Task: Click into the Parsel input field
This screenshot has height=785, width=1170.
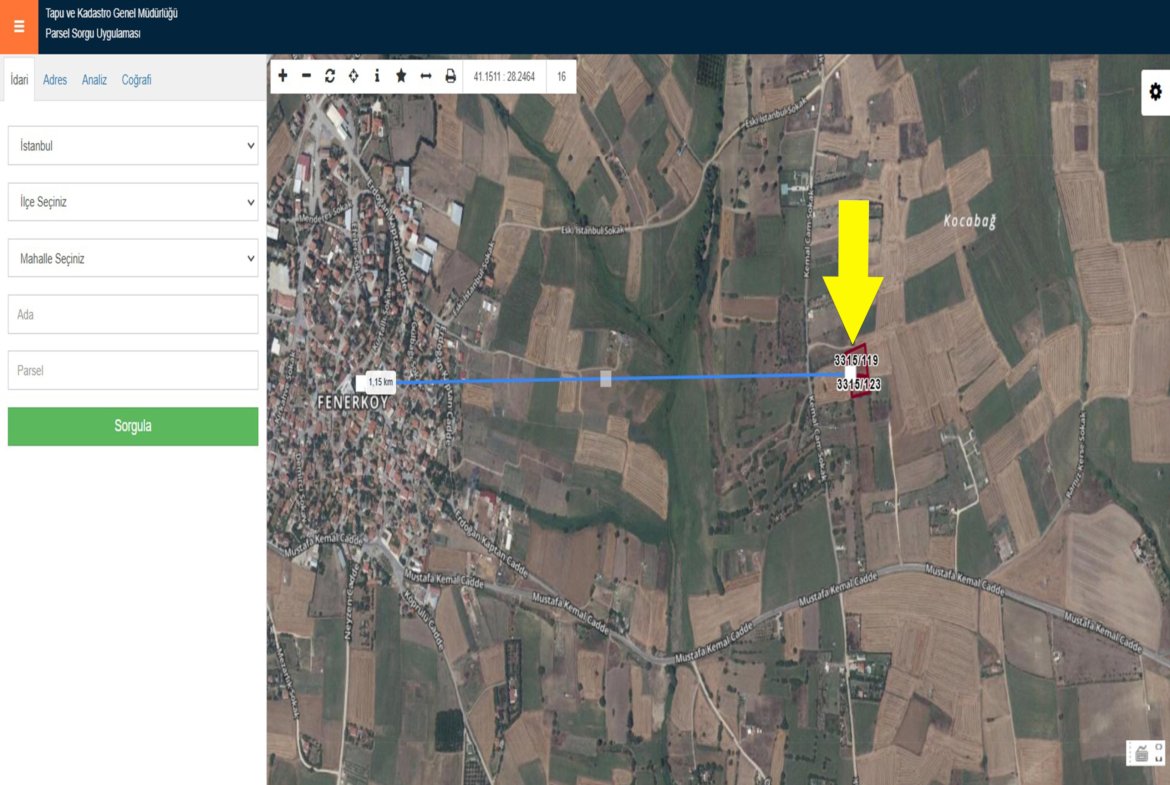Action: [133, 370]
